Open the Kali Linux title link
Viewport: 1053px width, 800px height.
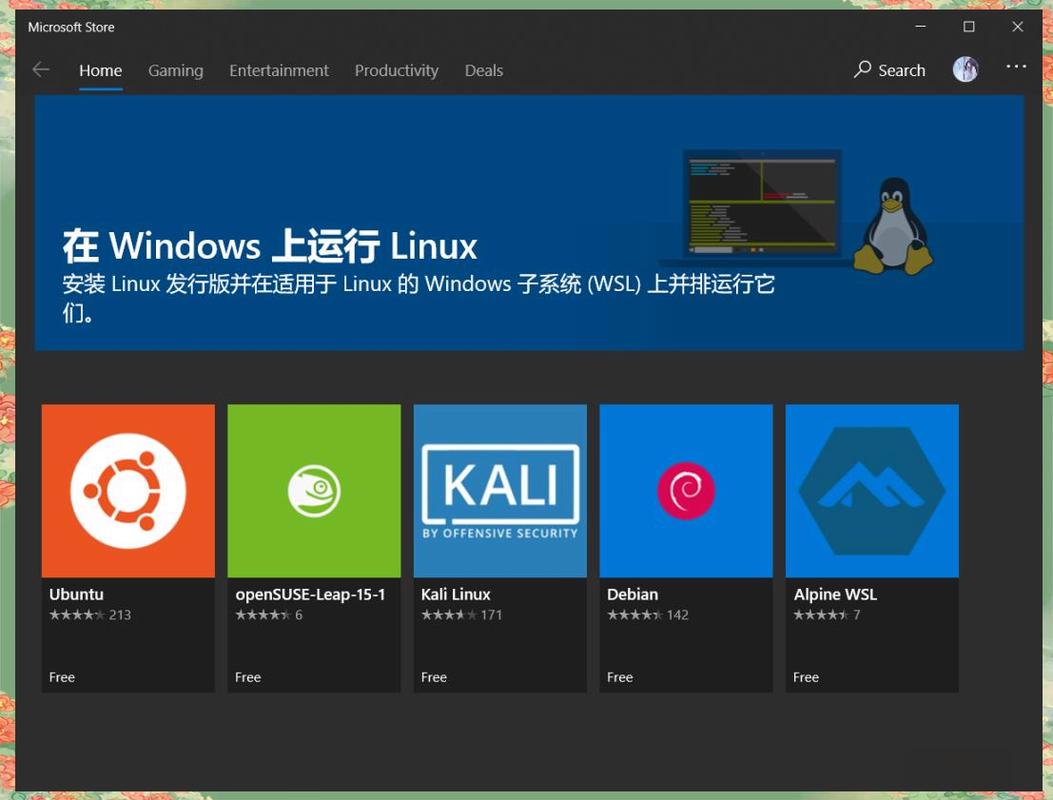(x=455, y=594)
